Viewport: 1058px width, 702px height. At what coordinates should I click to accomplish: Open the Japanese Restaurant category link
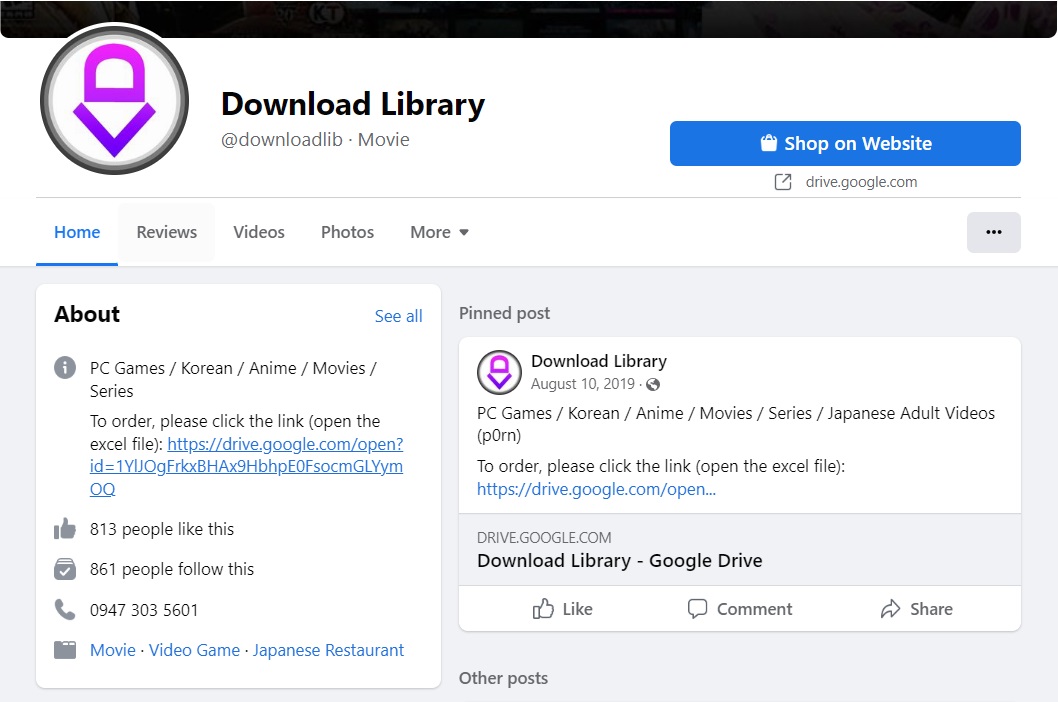[328, 650]
